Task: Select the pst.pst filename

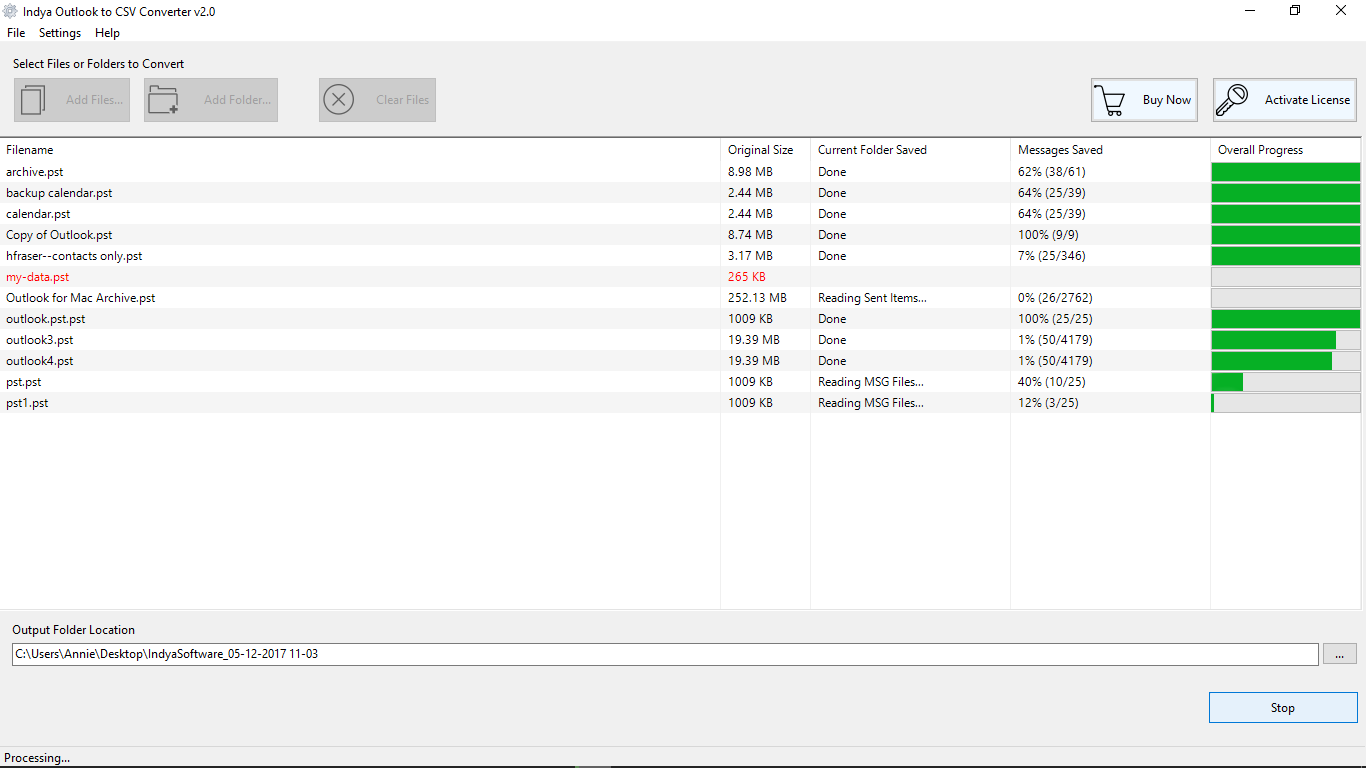Action: tap(24, 382)
